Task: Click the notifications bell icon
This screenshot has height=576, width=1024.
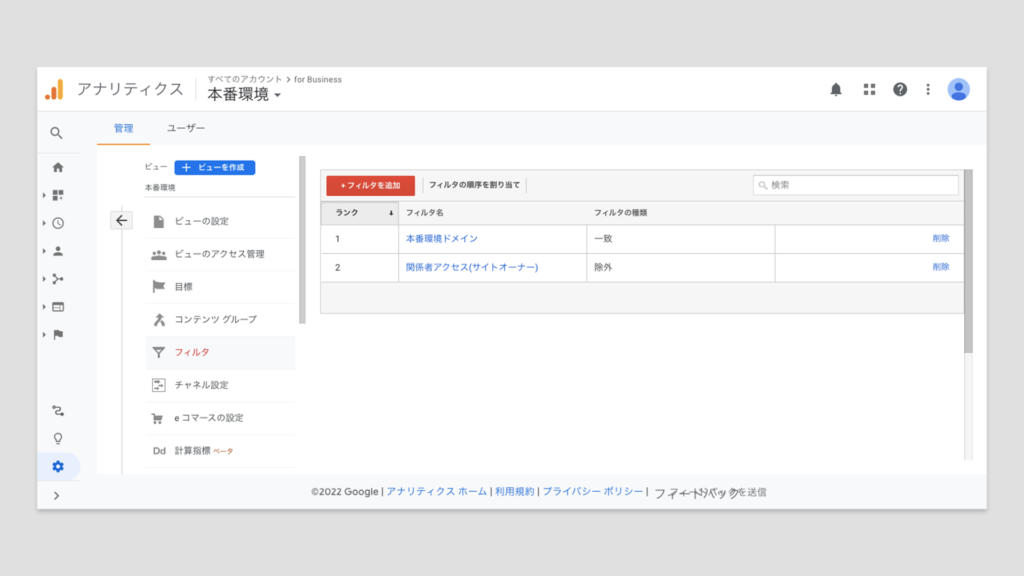Action: point(836,89)
